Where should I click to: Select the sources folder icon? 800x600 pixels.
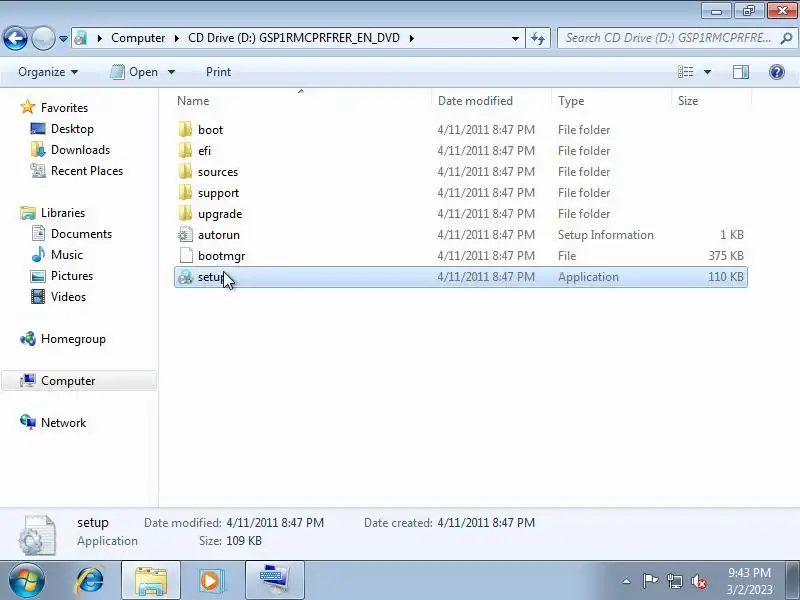[x=186, y=171]
